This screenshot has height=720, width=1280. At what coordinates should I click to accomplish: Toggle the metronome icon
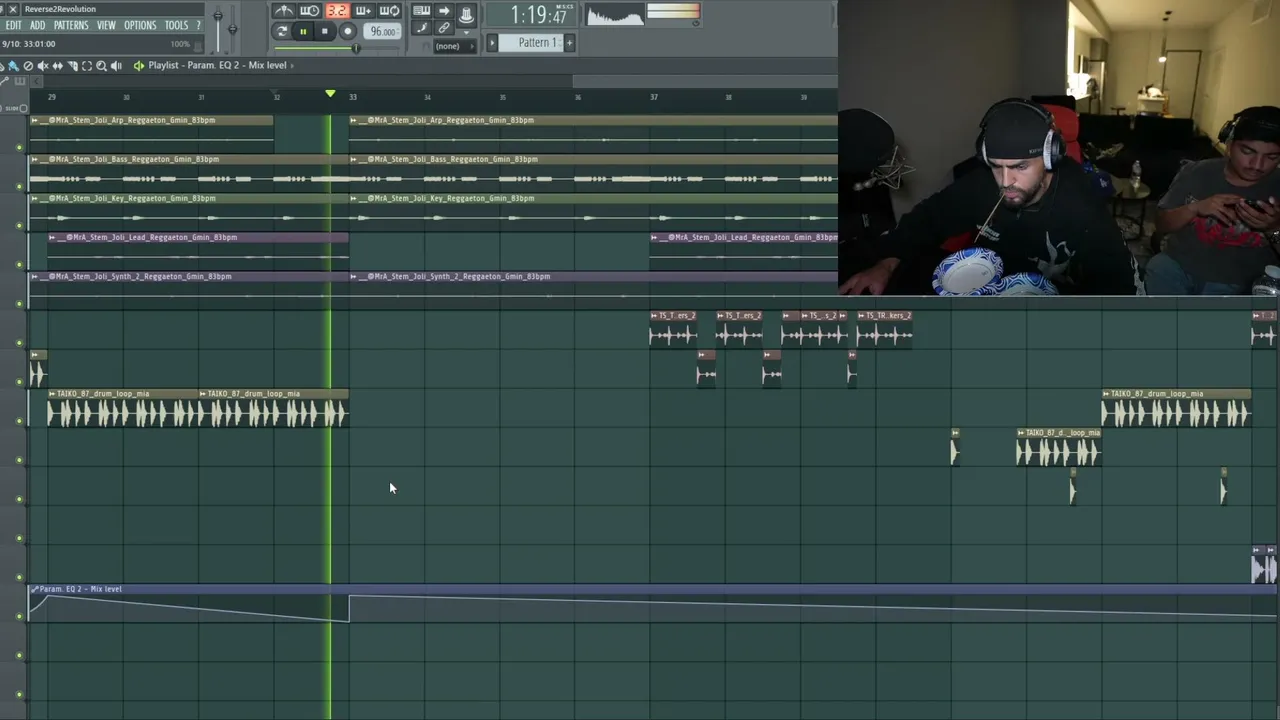tap(284, 11)
